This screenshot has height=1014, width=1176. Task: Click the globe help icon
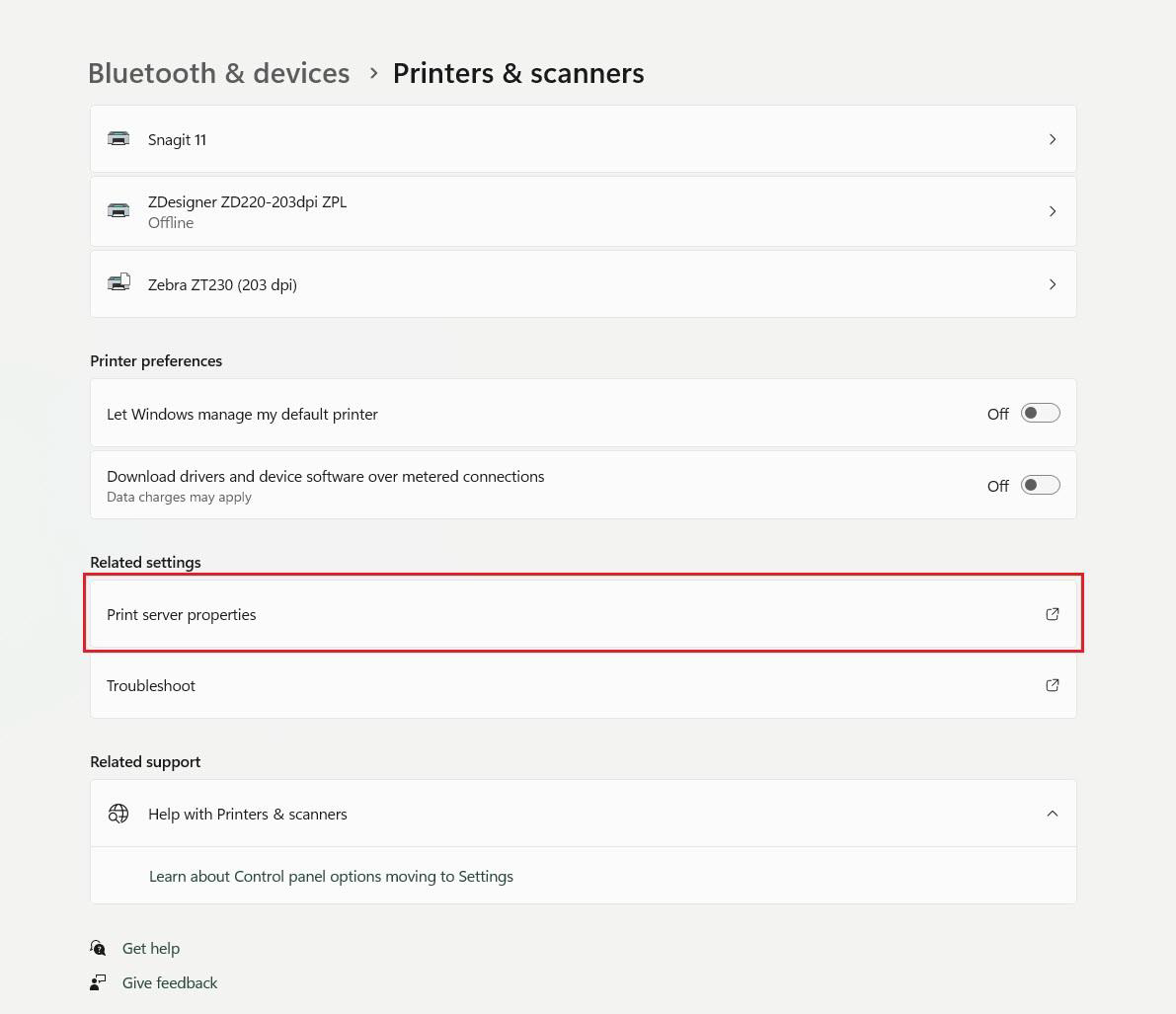point(118,814)
